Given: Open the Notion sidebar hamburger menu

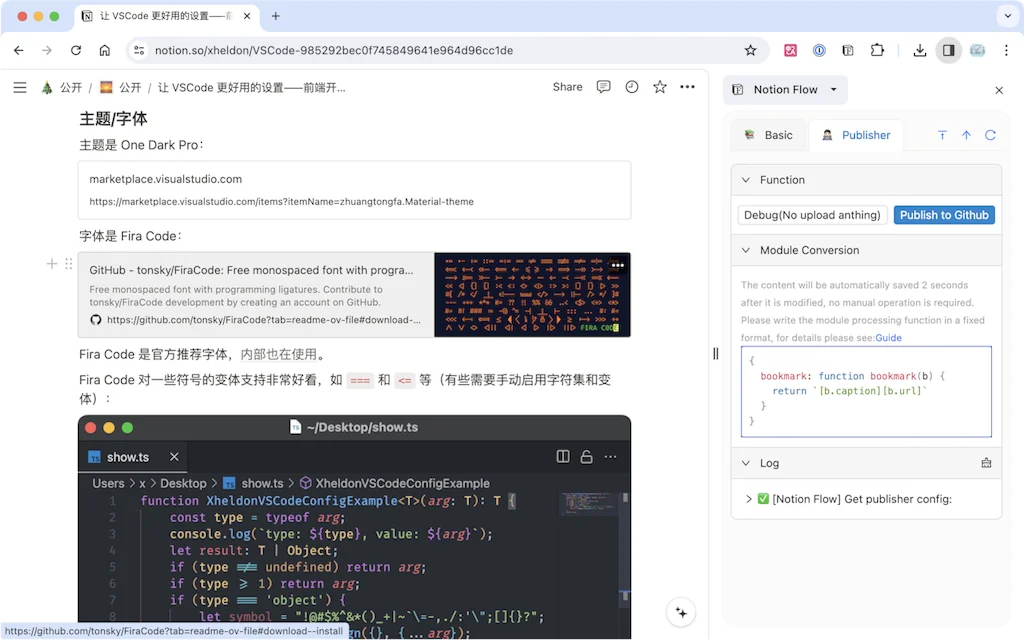Looking at the screenshot, I should point(20,87).
